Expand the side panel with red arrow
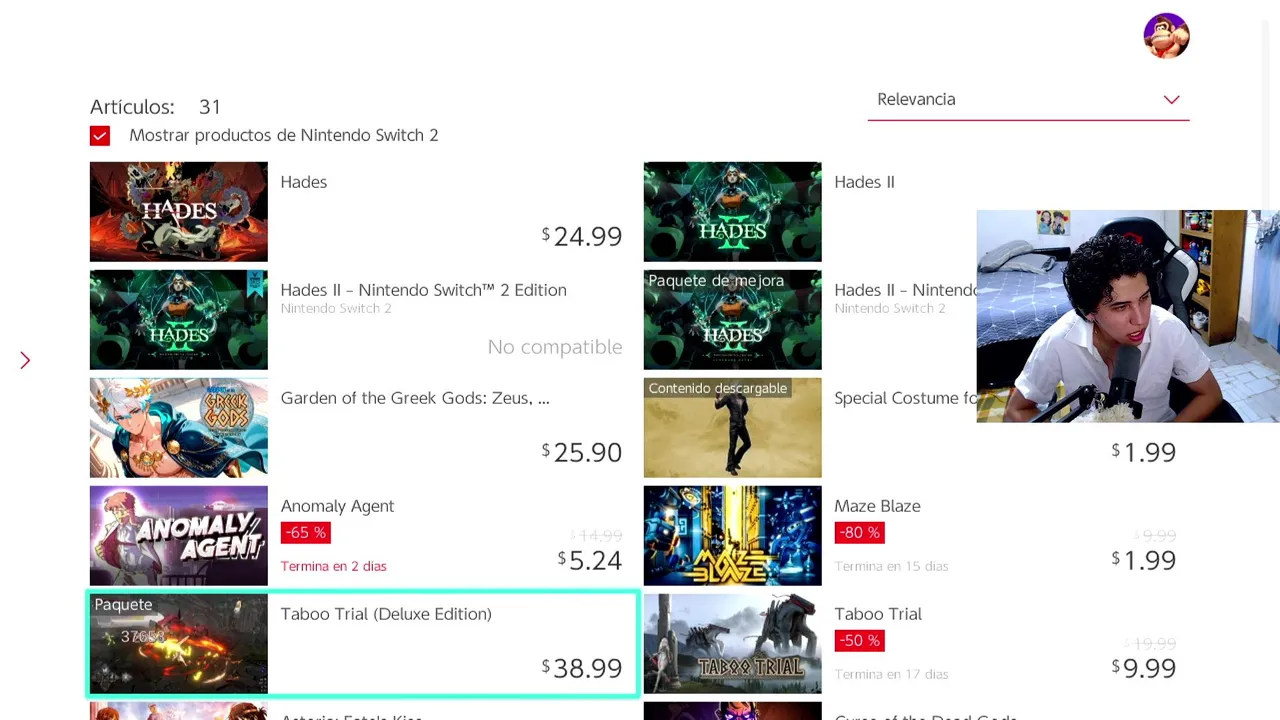This screenshot has height=720, width=1280. [25, 360]
